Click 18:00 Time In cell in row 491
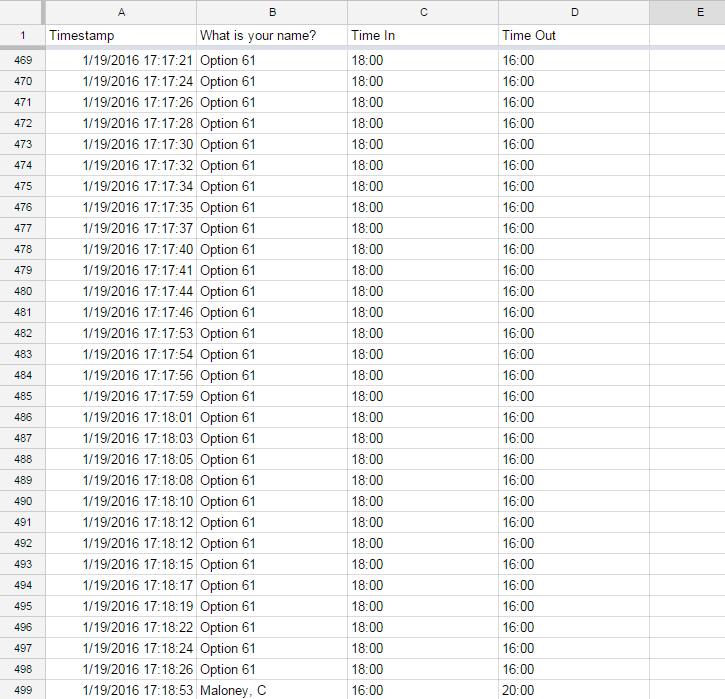 423,522
